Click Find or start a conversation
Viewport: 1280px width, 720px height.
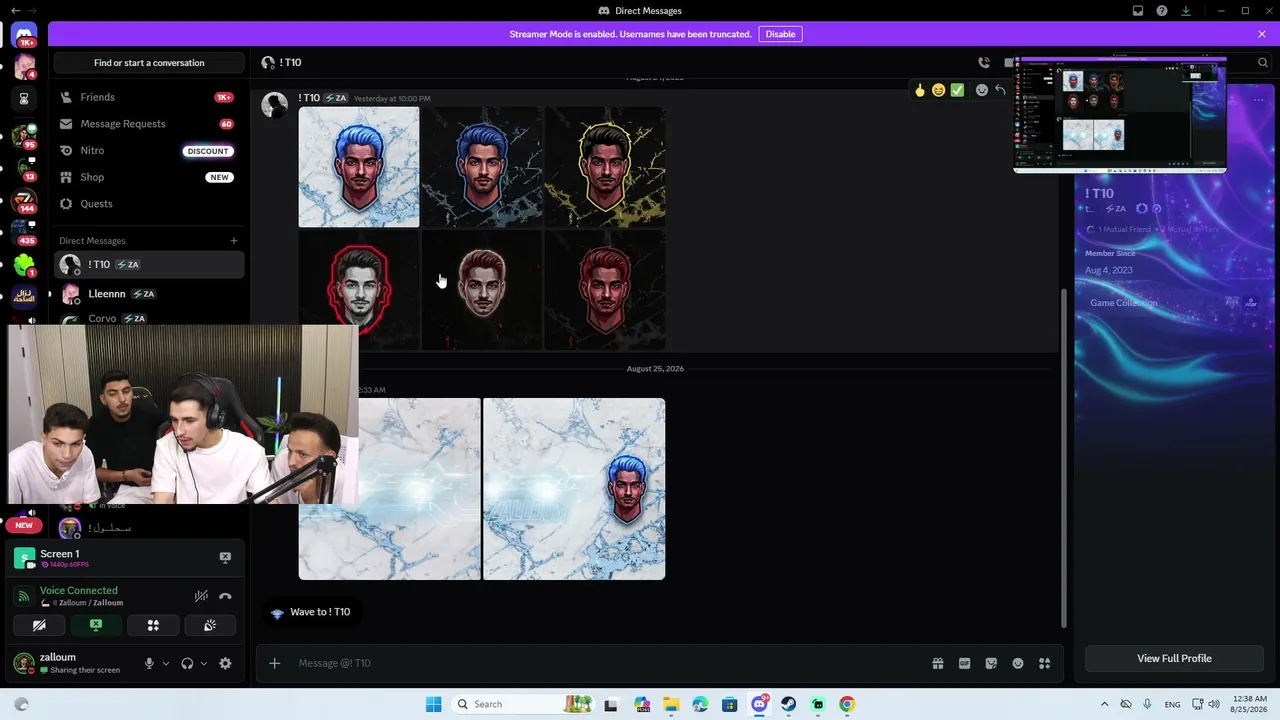[149, 63]
